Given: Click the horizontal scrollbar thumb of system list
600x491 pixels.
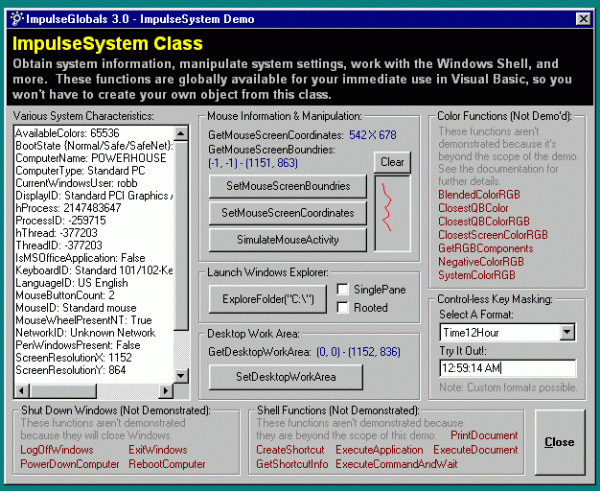Looking at the screenshot, I should (62, 391).
